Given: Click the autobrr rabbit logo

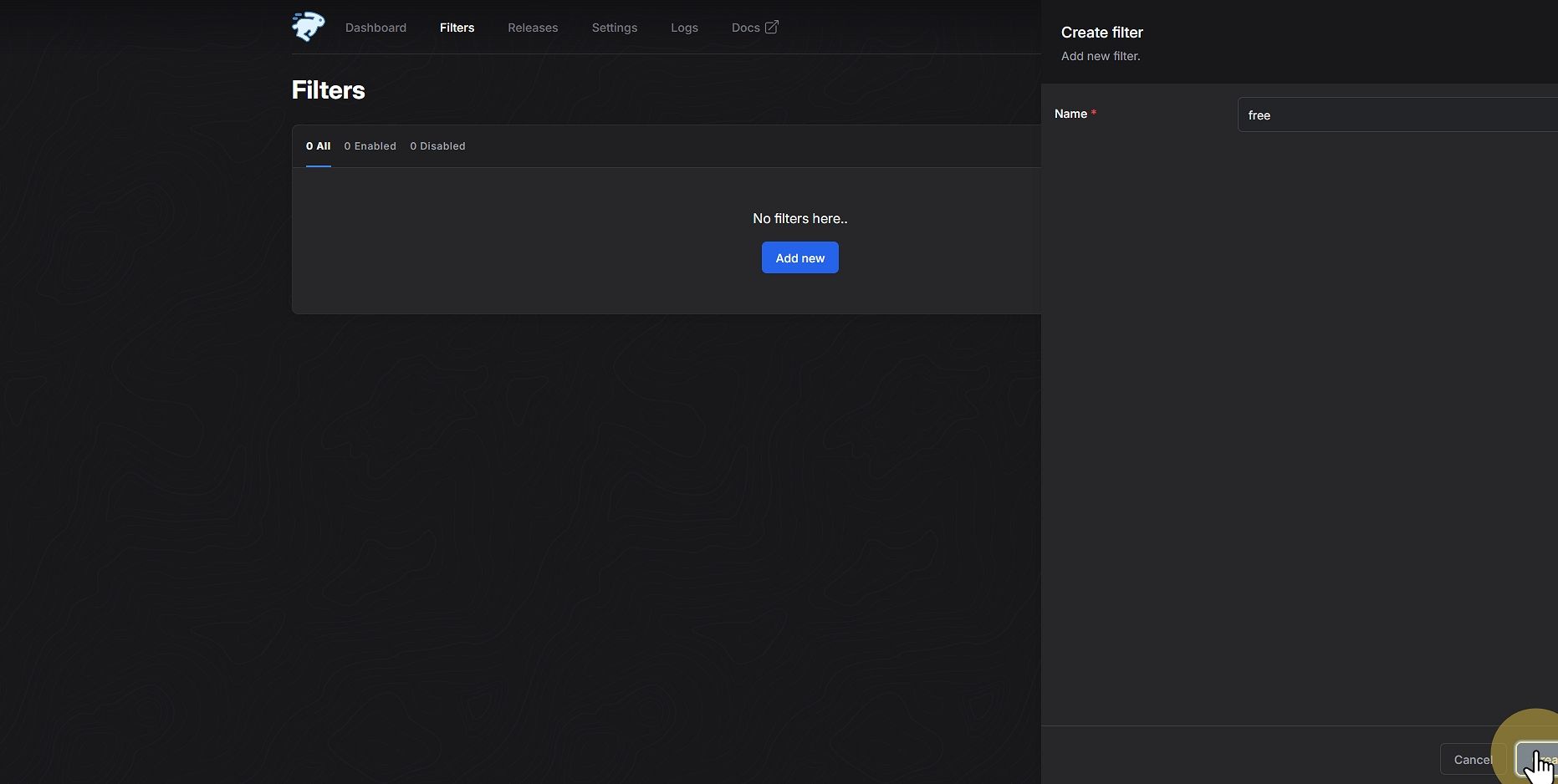Looking at the screenshot, I should [309, 27].
